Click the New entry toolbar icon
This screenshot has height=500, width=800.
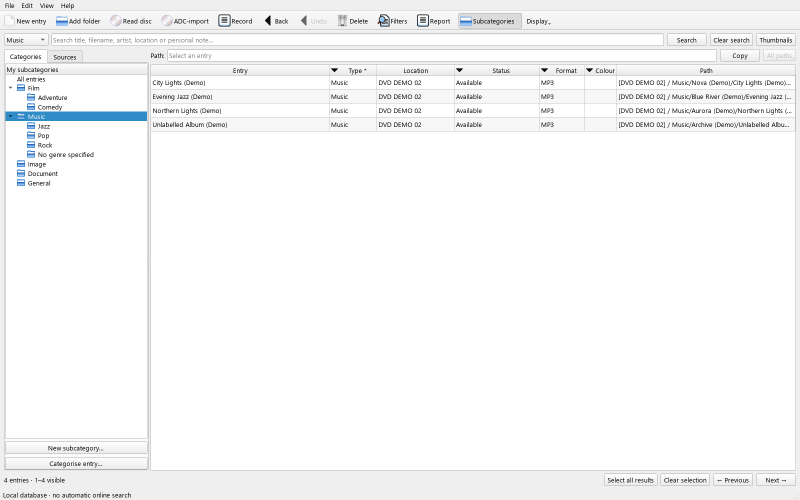click(10, 21)
